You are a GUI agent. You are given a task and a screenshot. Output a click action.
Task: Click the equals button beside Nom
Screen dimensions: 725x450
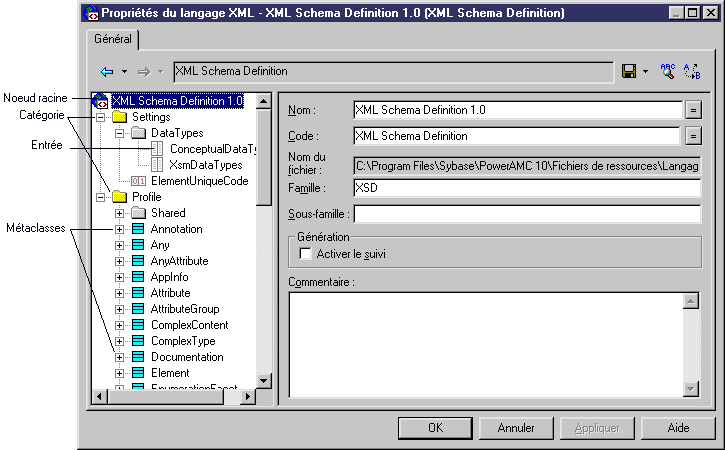(693, 110)
